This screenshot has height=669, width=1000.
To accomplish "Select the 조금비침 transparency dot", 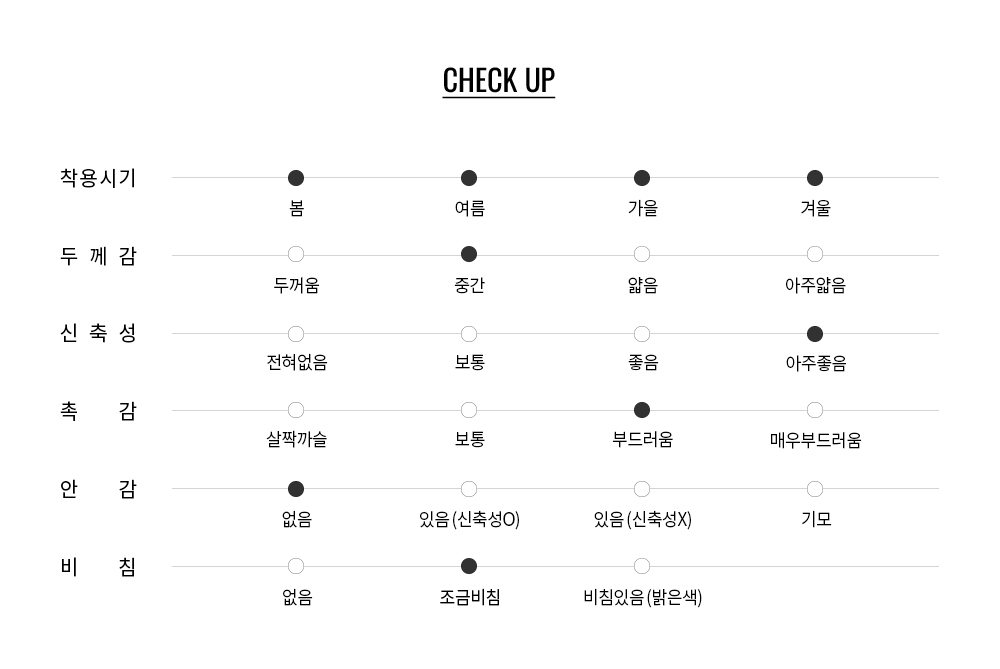I will click(469, 566).
